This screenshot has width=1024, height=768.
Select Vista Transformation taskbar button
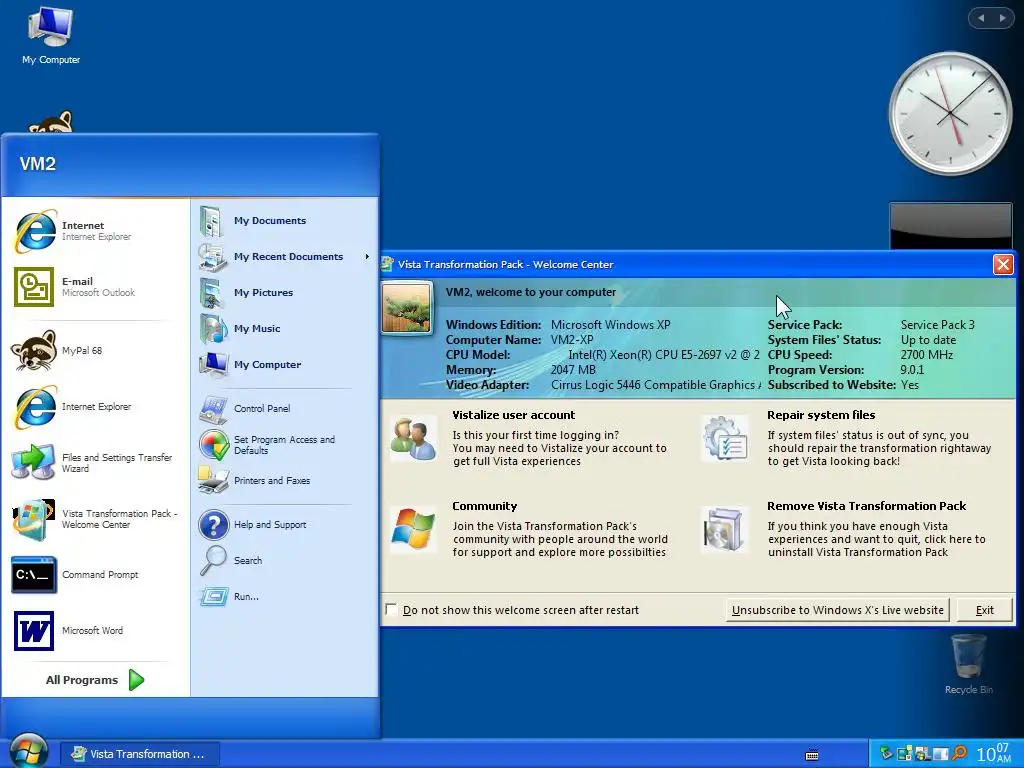pos(140,754)
